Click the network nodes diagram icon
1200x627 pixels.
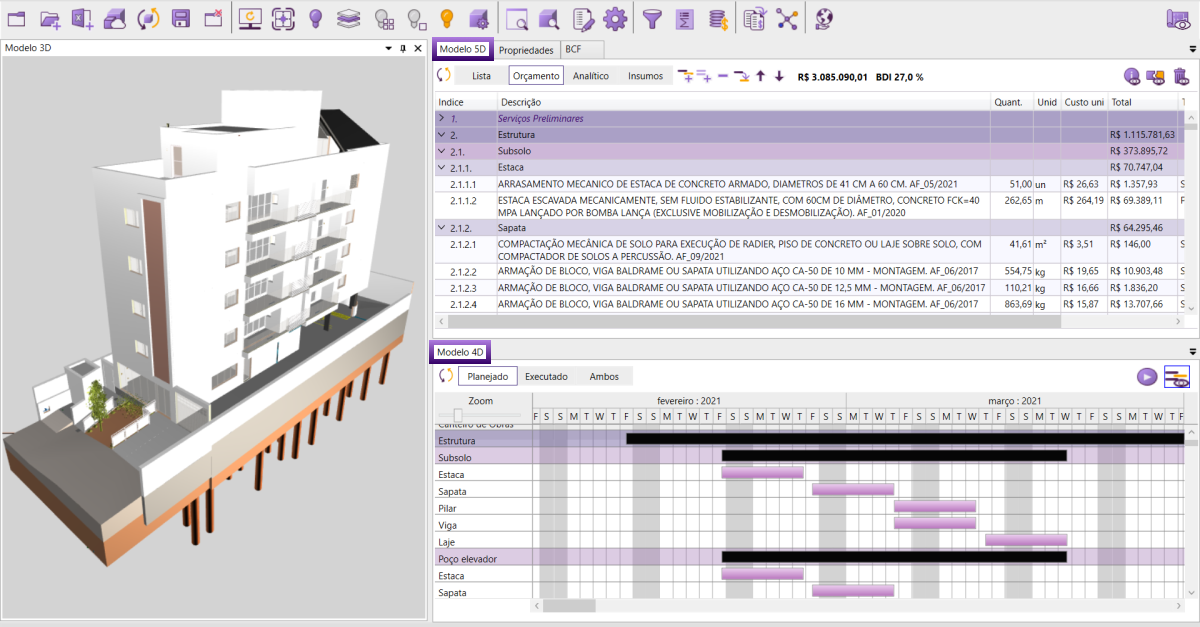coord(787,17)
